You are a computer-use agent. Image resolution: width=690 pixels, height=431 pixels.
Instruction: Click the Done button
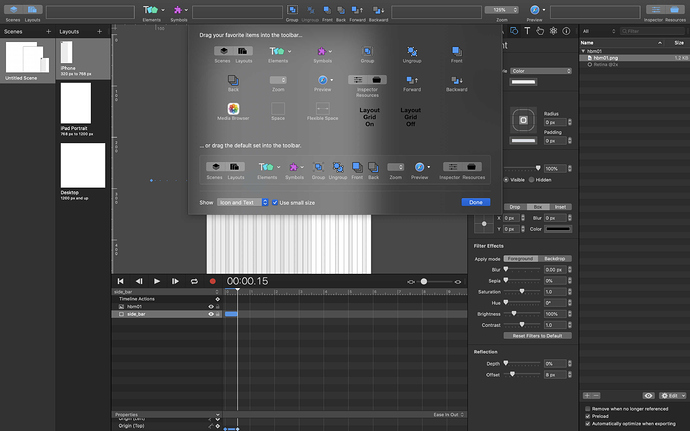pyautogui.click(x=476, y=202)
